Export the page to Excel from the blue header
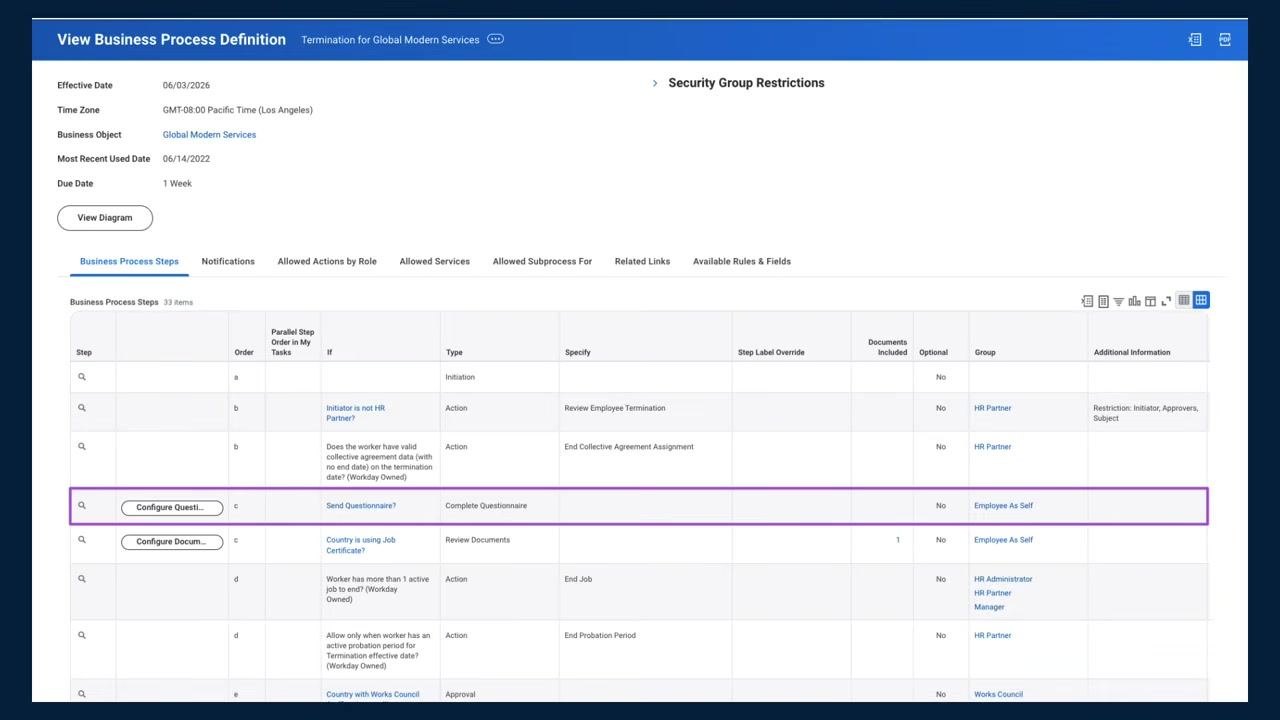This screenshot has width=1280, height=720. coord(1195,40)
